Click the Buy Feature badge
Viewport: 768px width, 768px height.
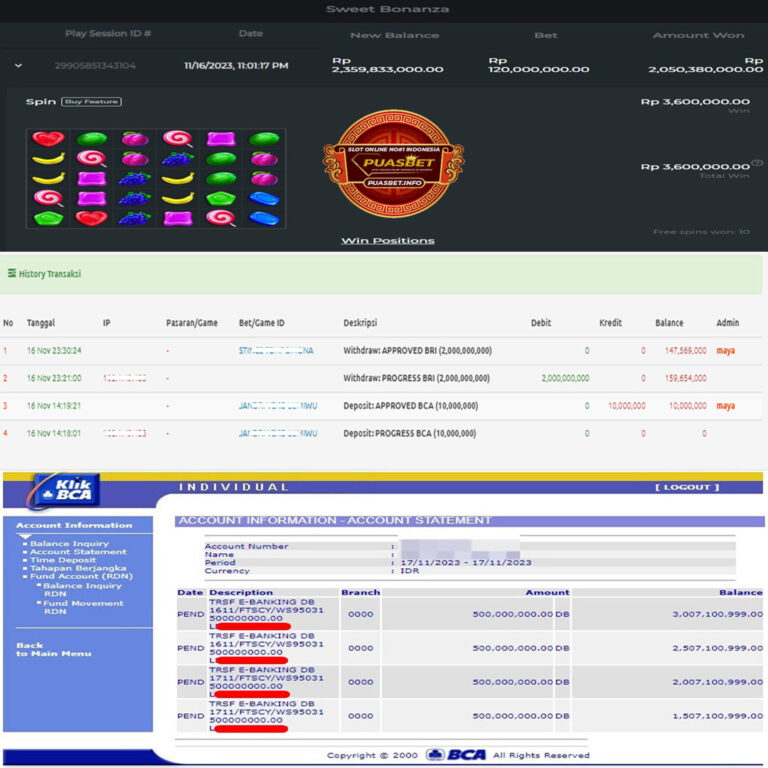coord(91,102)
